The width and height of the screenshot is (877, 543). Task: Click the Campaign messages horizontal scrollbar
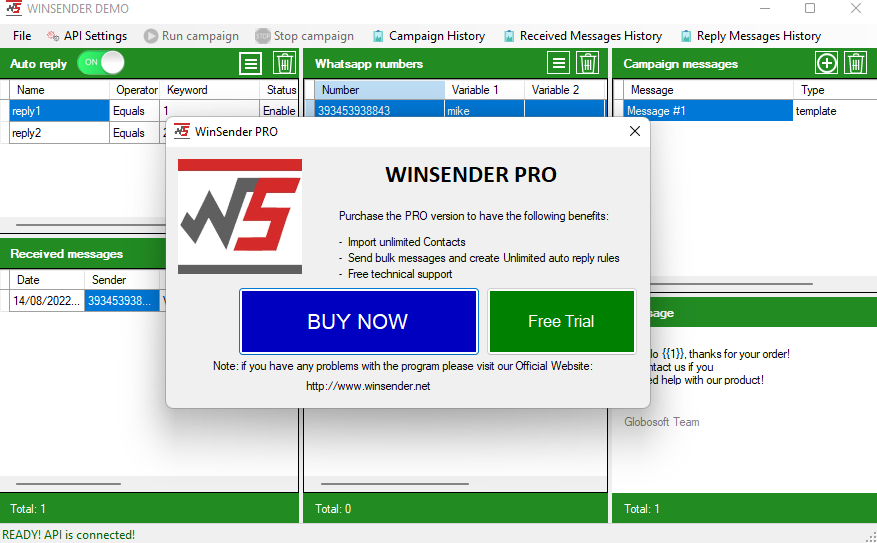[x=733, y=284]
